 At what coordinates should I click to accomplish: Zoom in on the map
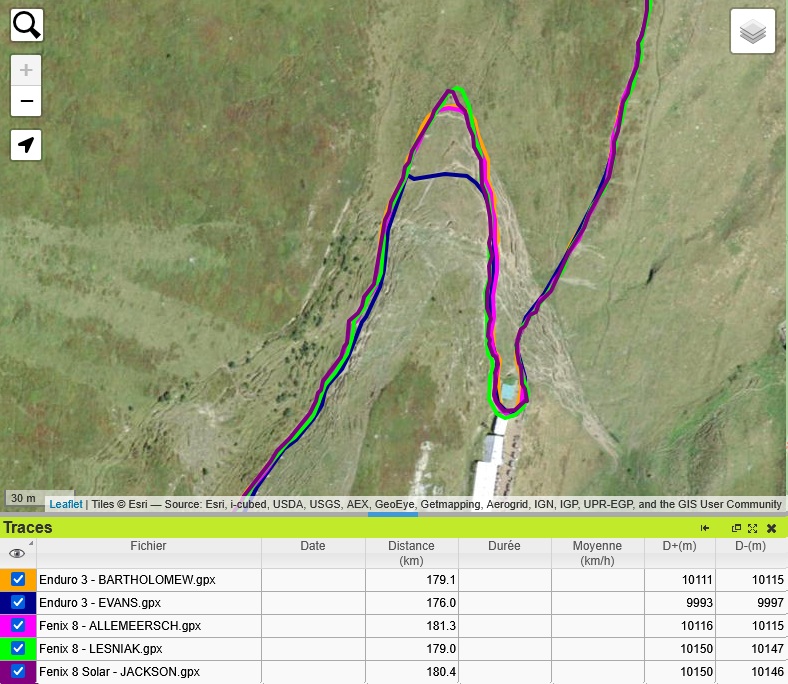point(26,70)
